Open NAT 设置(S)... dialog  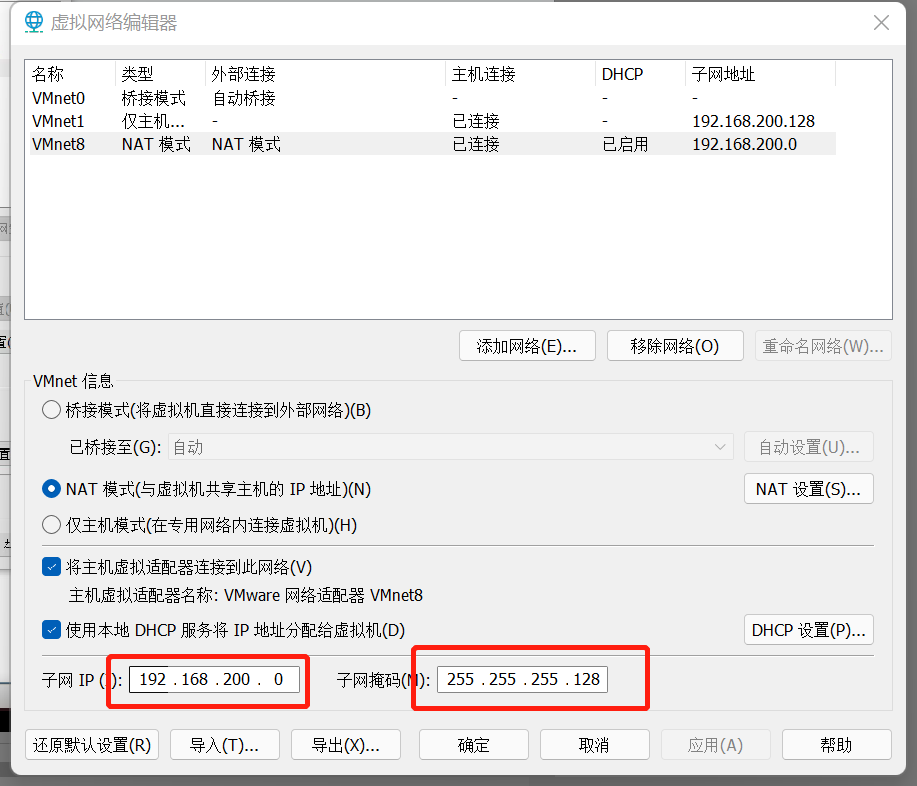[809, 489]
